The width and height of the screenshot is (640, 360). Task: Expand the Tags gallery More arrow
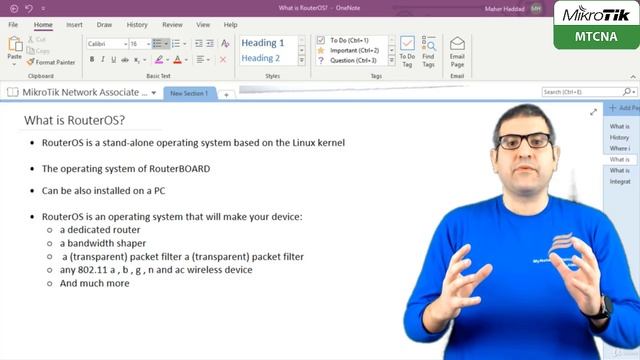click(391, 60)
